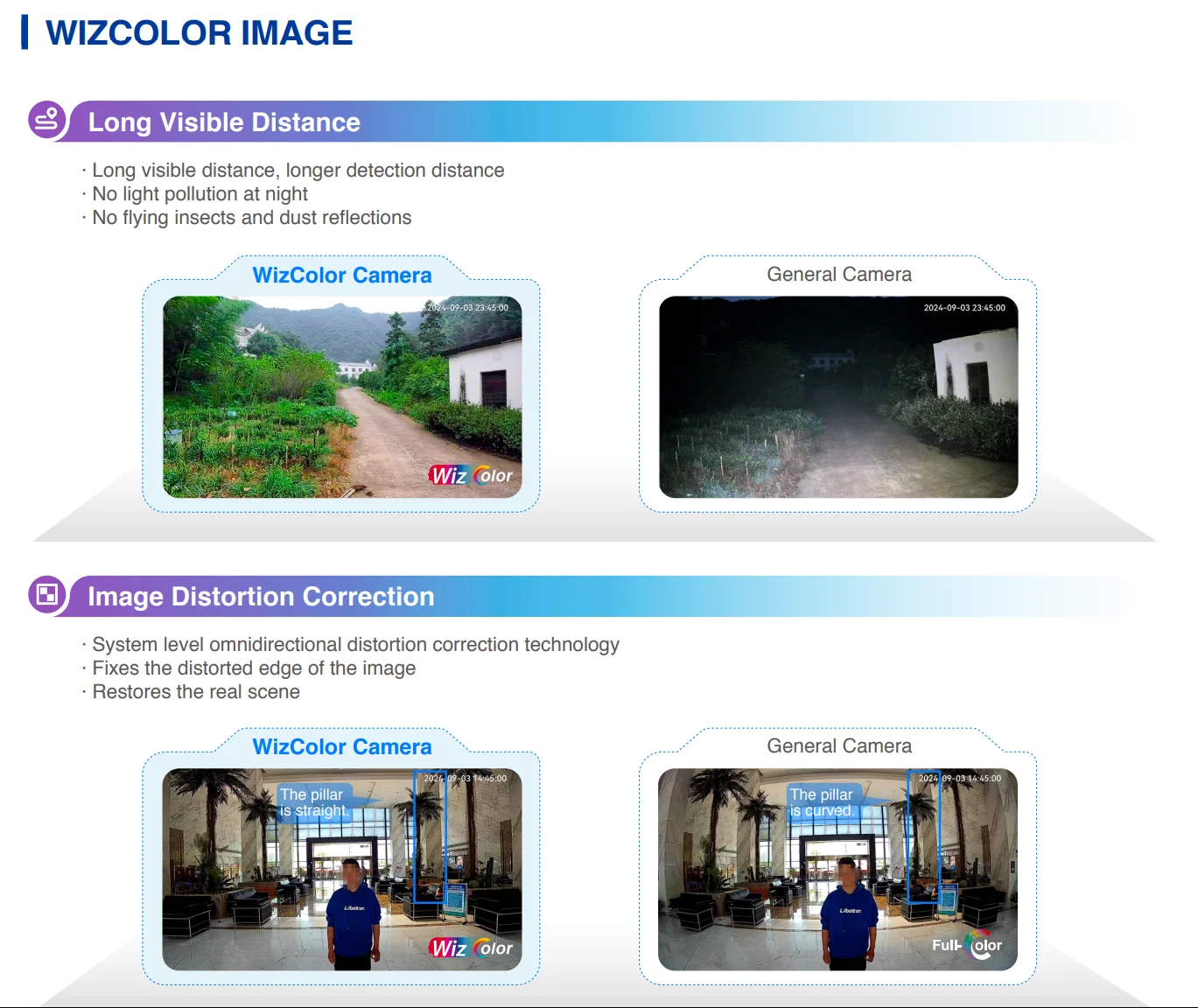Select 'System level omnidirectional distortion correction technology' line

[356, 645]
